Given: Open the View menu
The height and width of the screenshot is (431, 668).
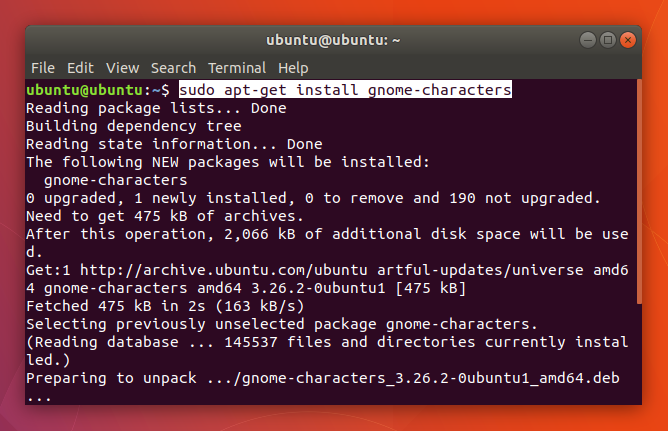Looking at the screenshot, I should point(122,68).
